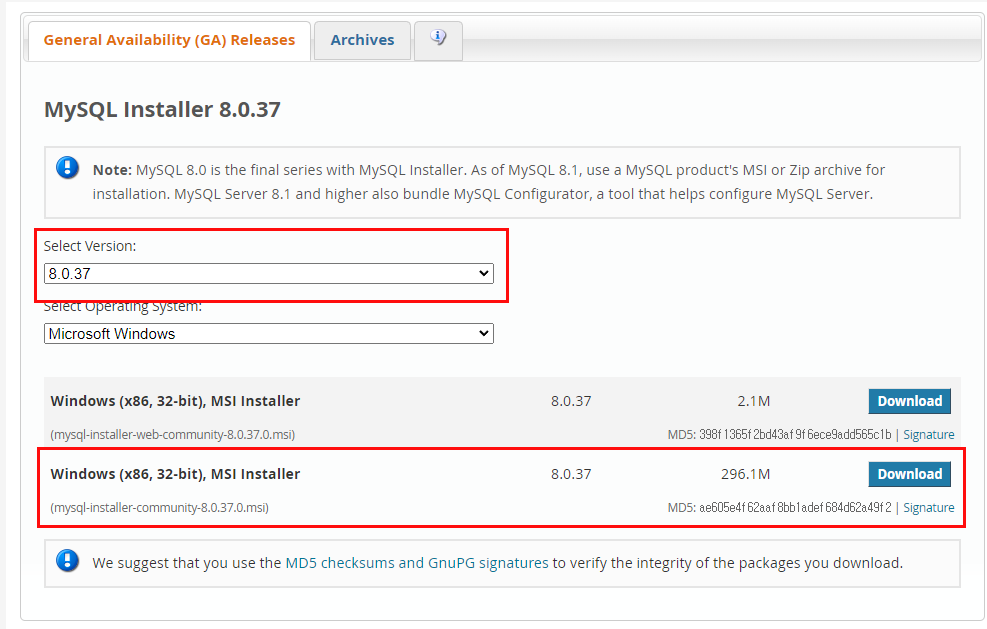This screenshot has width=987, height=629.
Task: Open the Select Version dropdown showing 8.0.37
Action: pos(269,273)
